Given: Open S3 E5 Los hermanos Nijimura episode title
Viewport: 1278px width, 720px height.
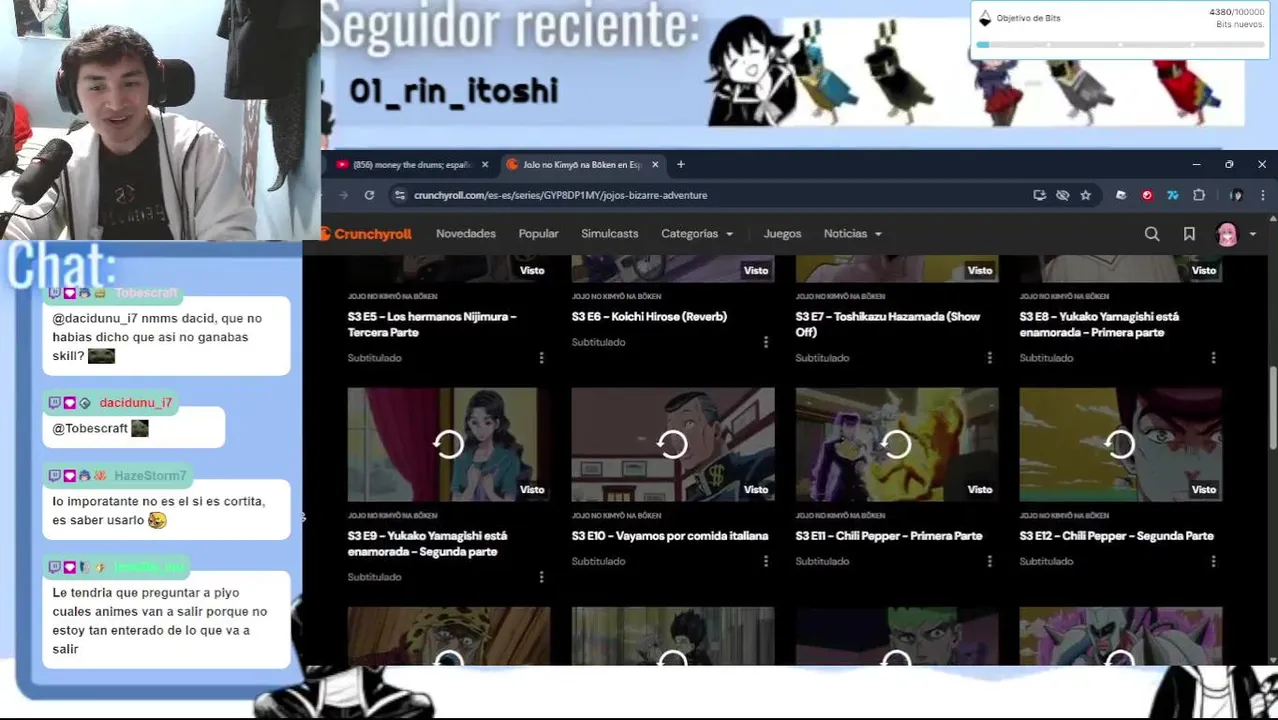Looking at the screenshot, I should pyautogui.click(x=432, y=324).
